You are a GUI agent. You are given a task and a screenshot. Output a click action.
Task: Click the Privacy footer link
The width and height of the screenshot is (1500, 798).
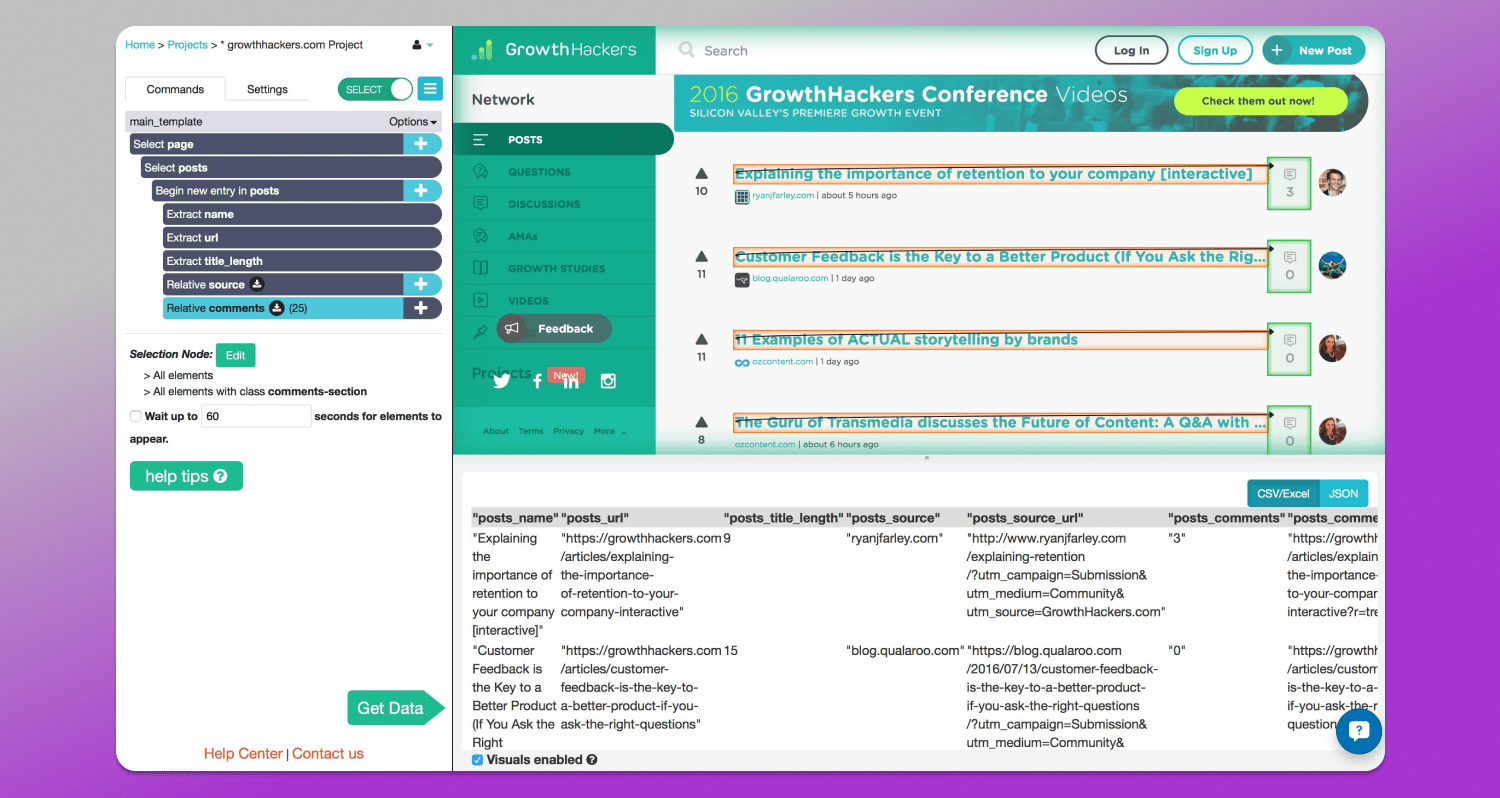point(568,431)
